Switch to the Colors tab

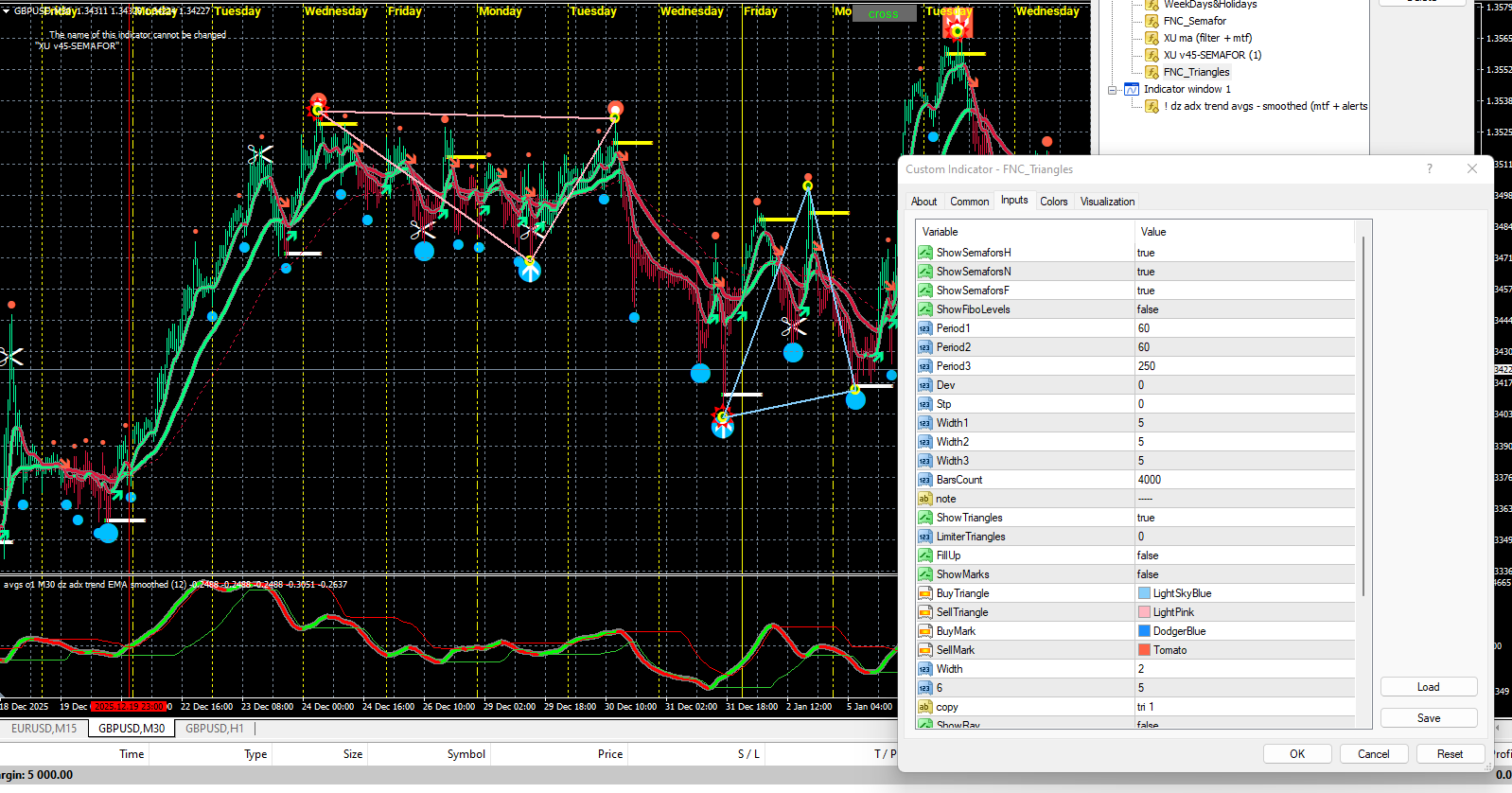coord(1053,202)
